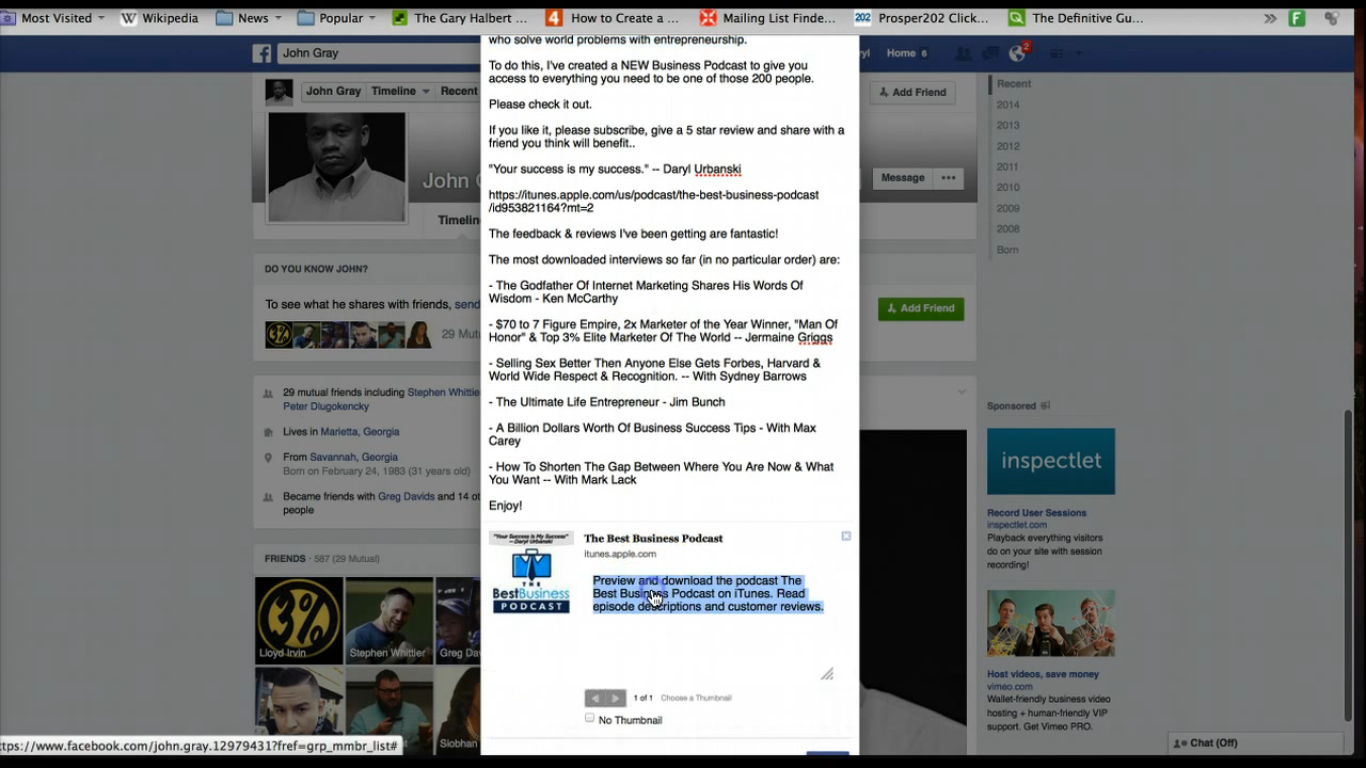Open the Facebook friend requests icon
Image resolution: width=1366 pixels, height=768 pixels.
pos(963,53)
